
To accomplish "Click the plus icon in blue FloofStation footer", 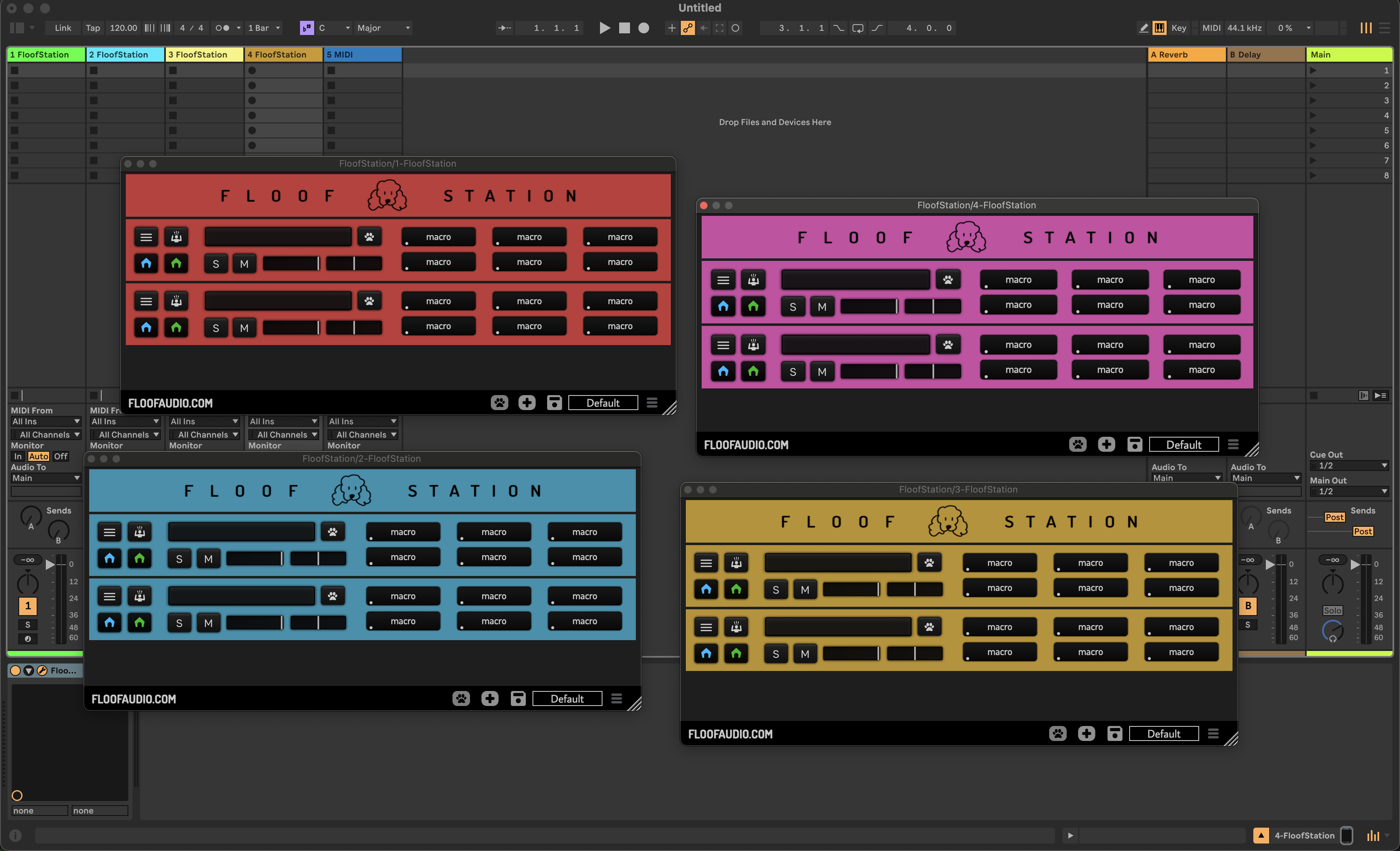I will click(x=490, y=698).
